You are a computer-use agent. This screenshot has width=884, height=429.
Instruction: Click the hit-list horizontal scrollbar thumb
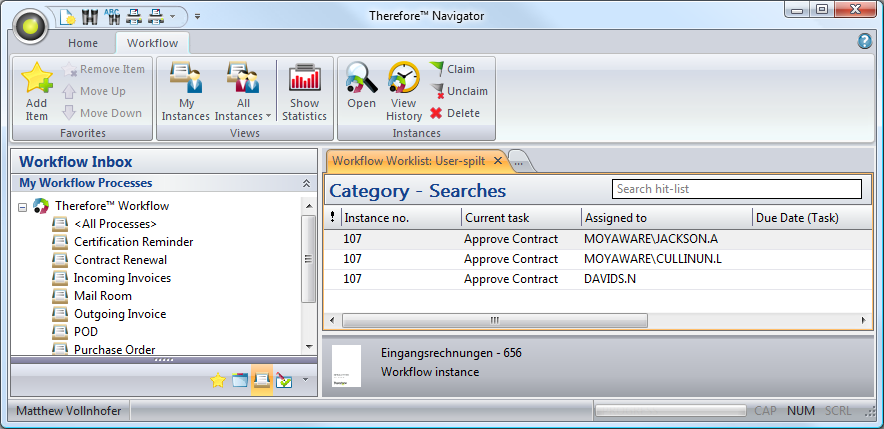click(x=494, y=320)
